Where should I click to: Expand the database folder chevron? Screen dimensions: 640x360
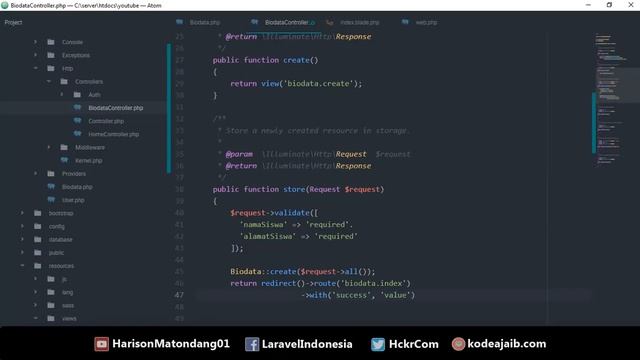(22, 239)
